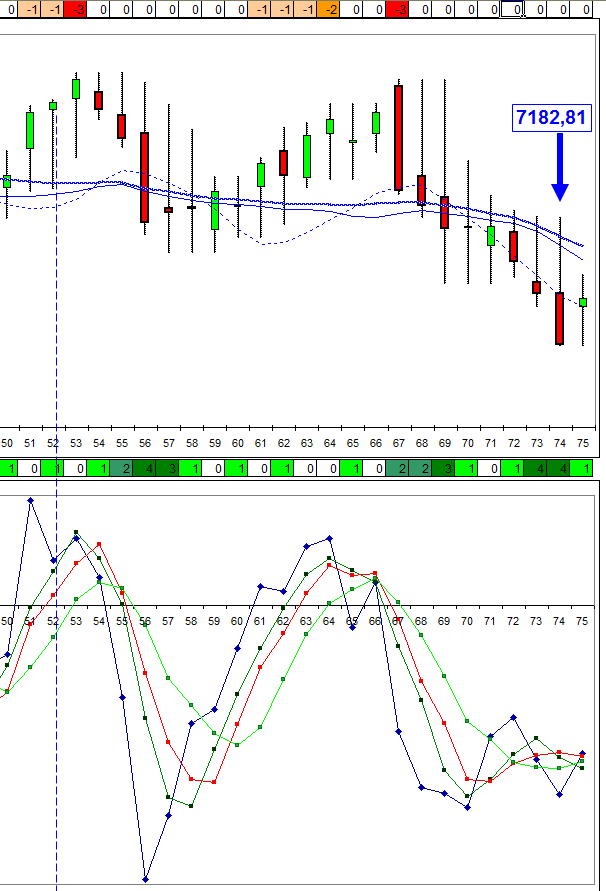
Task: Select the tall red candle at bar 67
Action: pyautogui.click(x=398, y=137)
